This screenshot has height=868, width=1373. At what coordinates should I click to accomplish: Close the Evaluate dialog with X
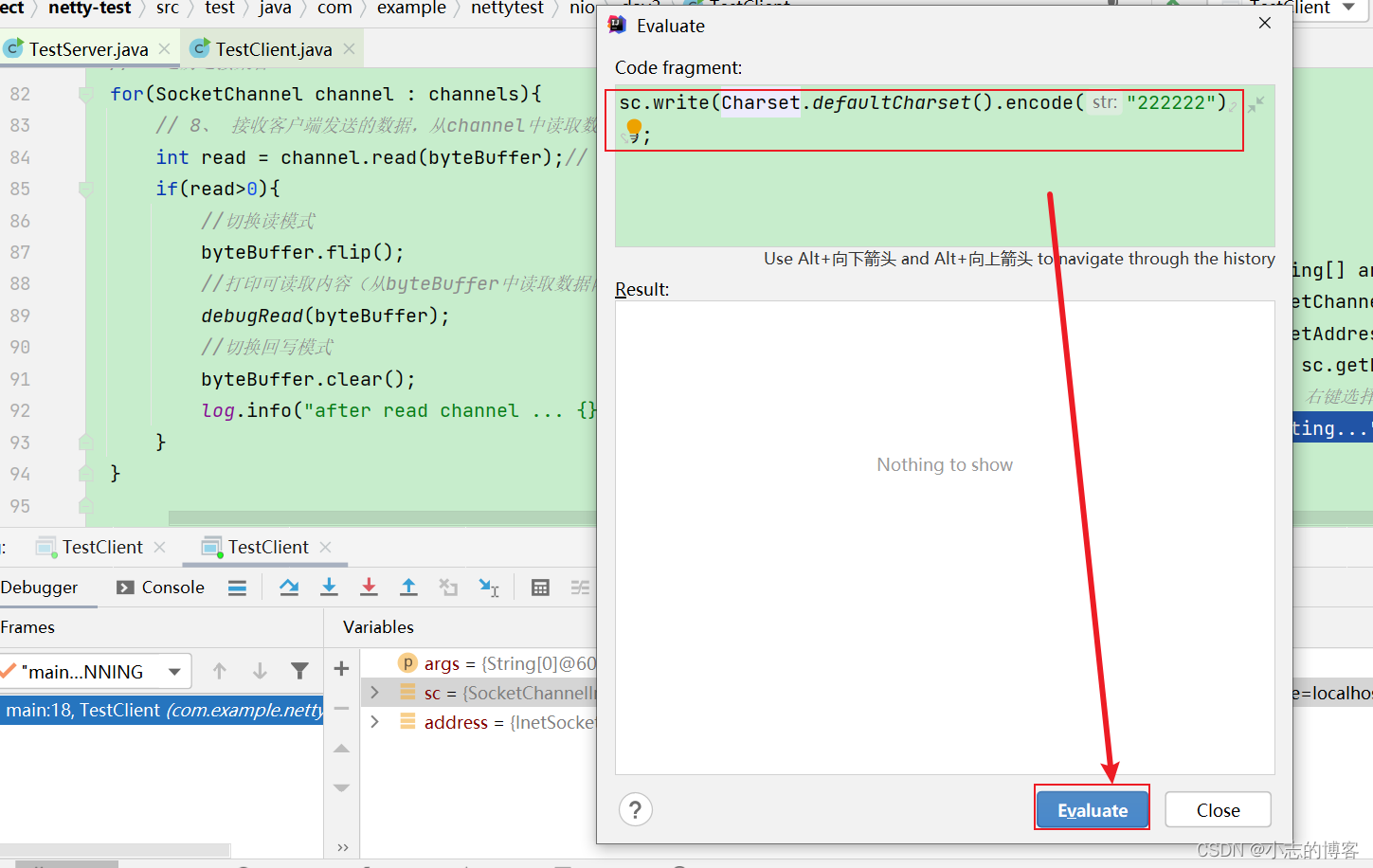pyautogui.click(x=1265, y=23)
